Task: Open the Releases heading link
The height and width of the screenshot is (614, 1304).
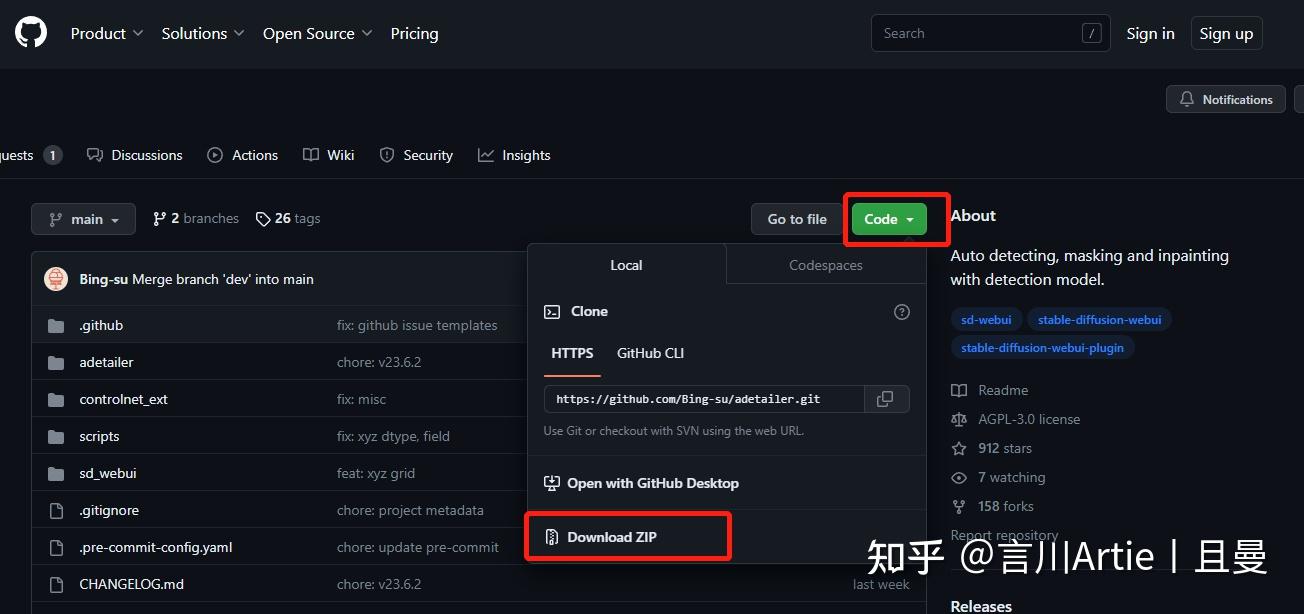Action: point(981,606)
